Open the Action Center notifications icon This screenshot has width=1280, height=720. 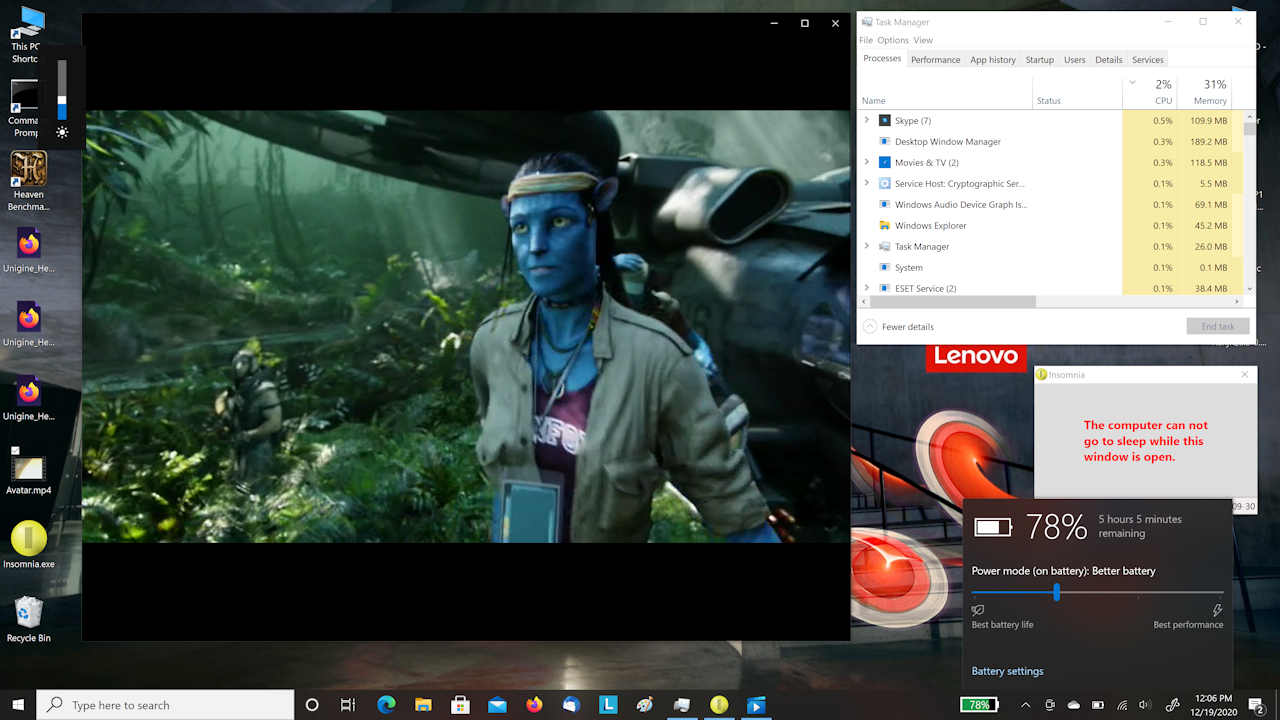pyautogui.click(x=1256, y=705)
